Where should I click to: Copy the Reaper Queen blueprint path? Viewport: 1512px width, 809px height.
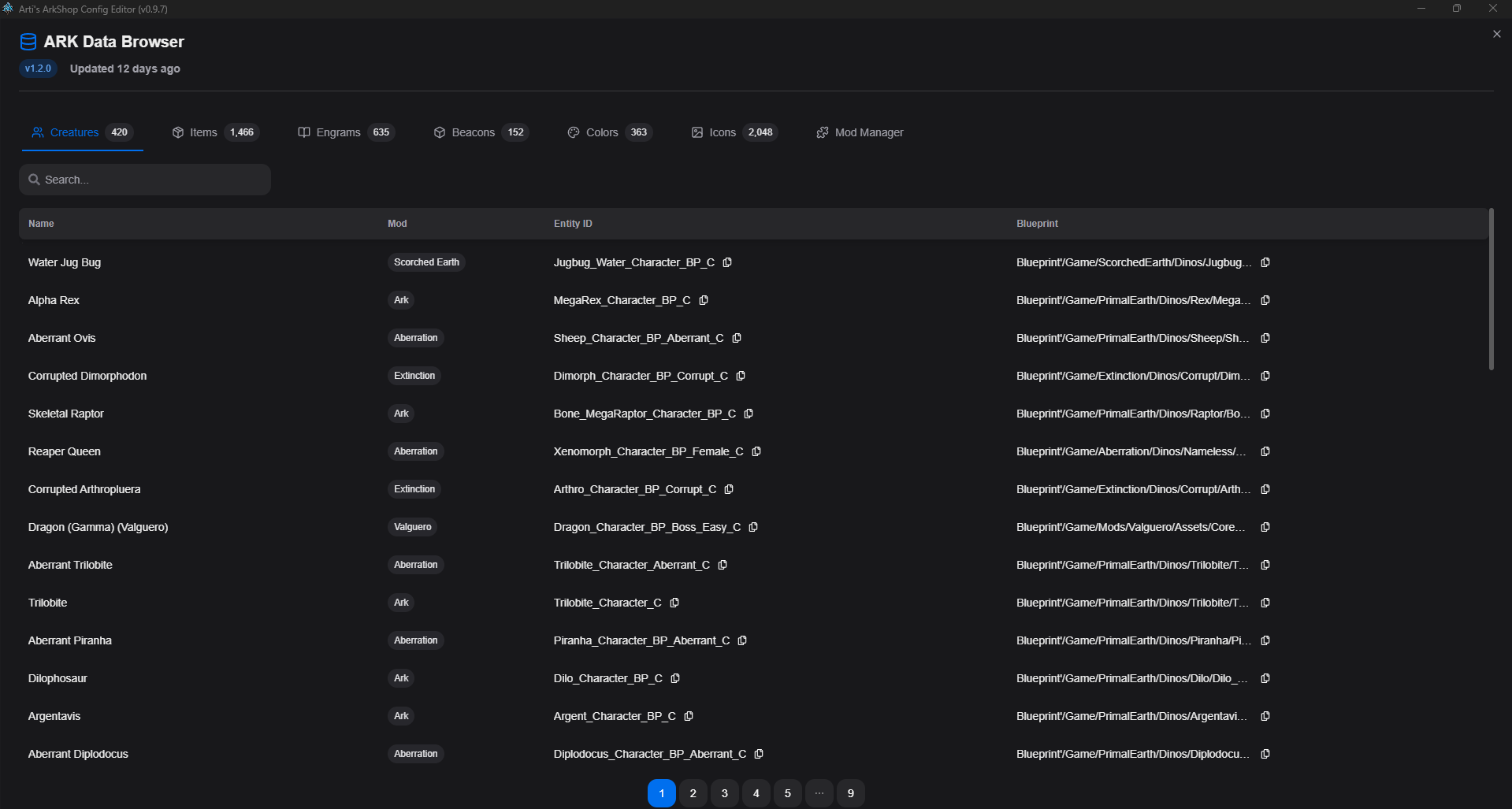1265,451
